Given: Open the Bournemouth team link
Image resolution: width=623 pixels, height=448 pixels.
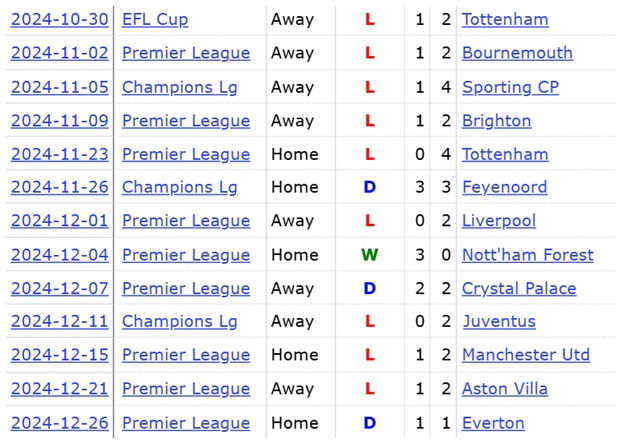Looking at the screenshot, I should (x=517, y=53).
